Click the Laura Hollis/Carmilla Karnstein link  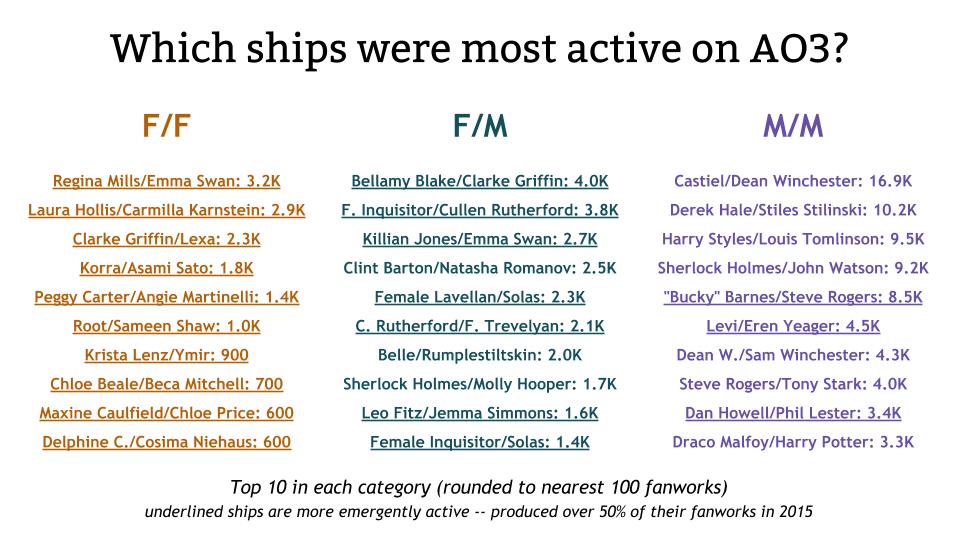[x=167, y=210]
